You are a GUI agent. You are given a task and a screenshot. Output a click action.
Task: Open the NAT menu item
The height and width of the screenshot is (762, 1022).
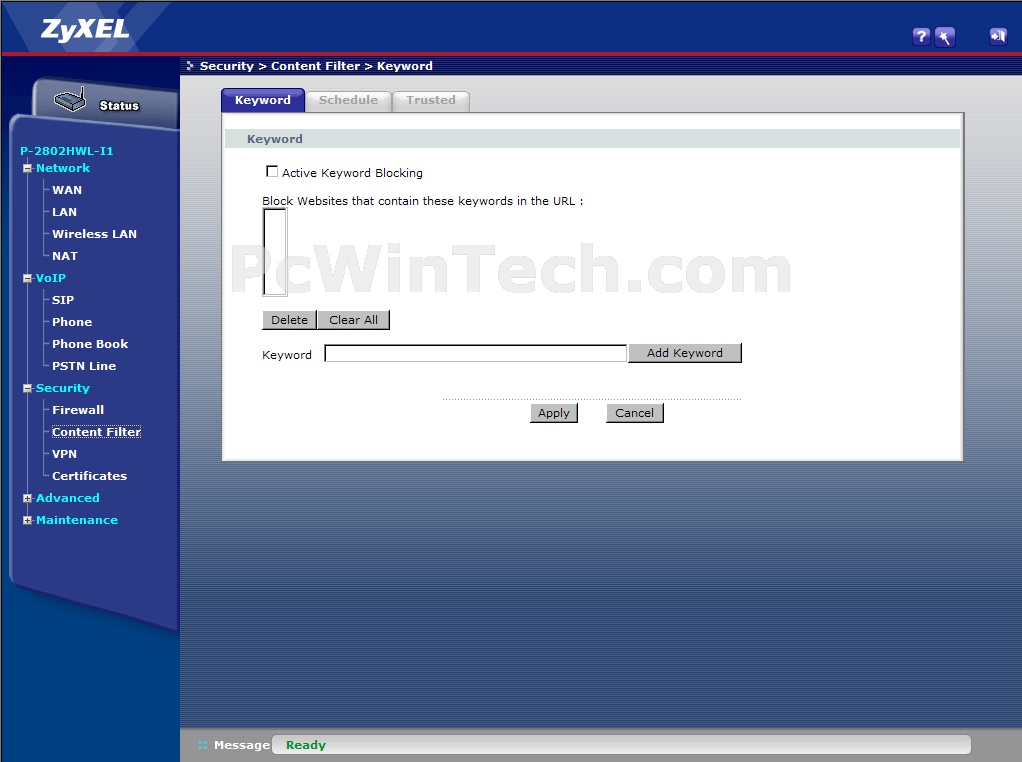tap(65, 256)
